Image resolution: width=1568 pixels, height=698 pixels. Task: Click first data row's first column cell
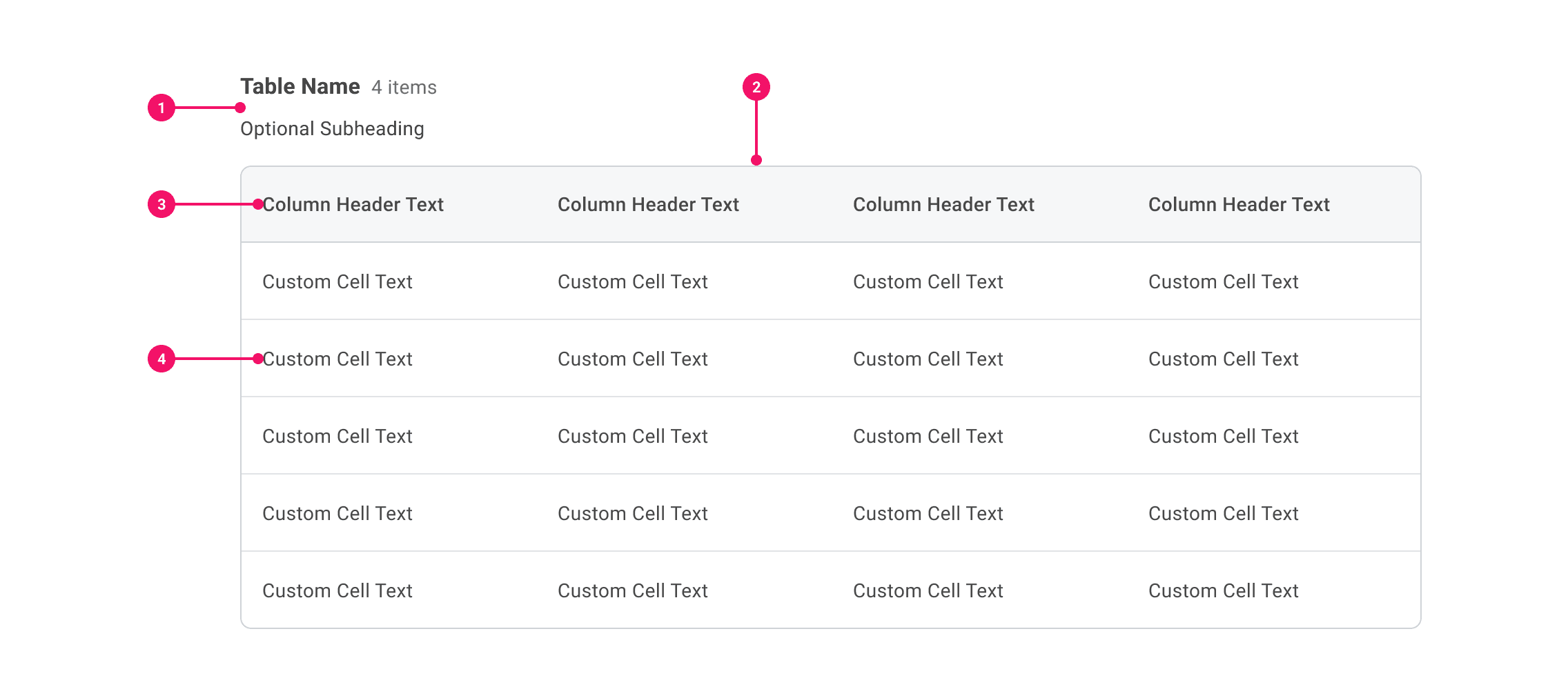[x=337, y=282]
